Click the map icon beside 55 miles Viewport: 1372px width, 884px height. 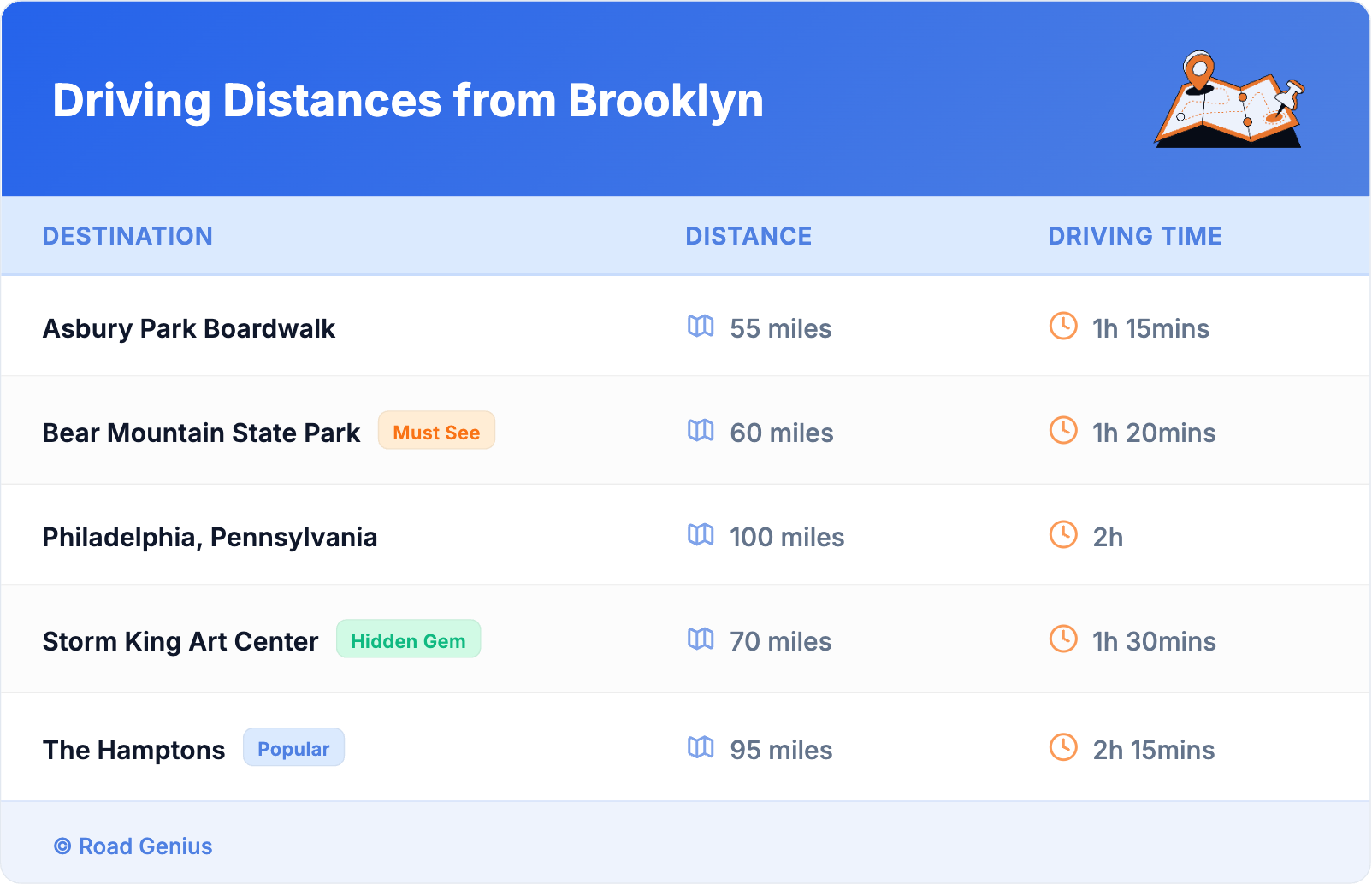(701, 326)
